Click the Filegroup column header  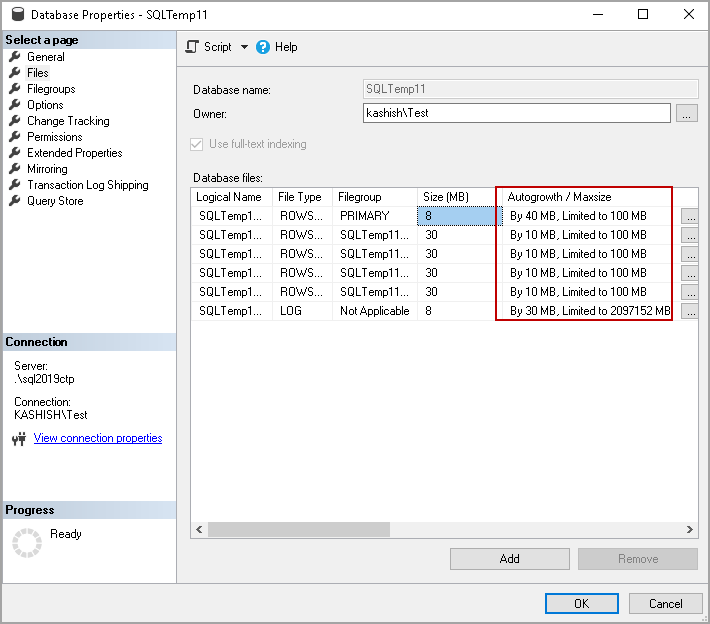pyautogui.click(x=374, y=197)
